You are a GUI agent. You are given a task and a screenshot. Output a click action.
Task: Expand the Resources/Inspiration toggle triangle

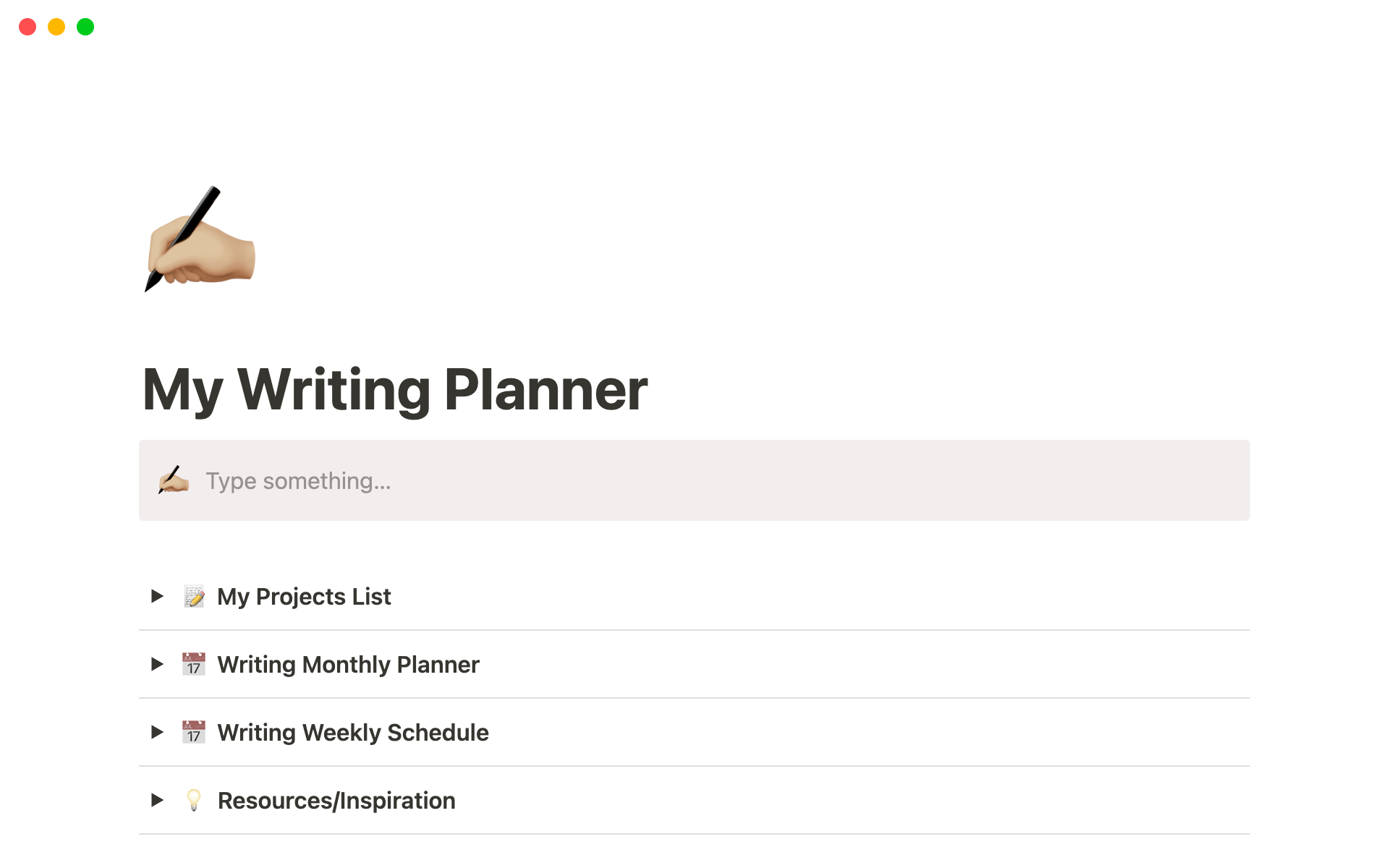tap(157, 800)
